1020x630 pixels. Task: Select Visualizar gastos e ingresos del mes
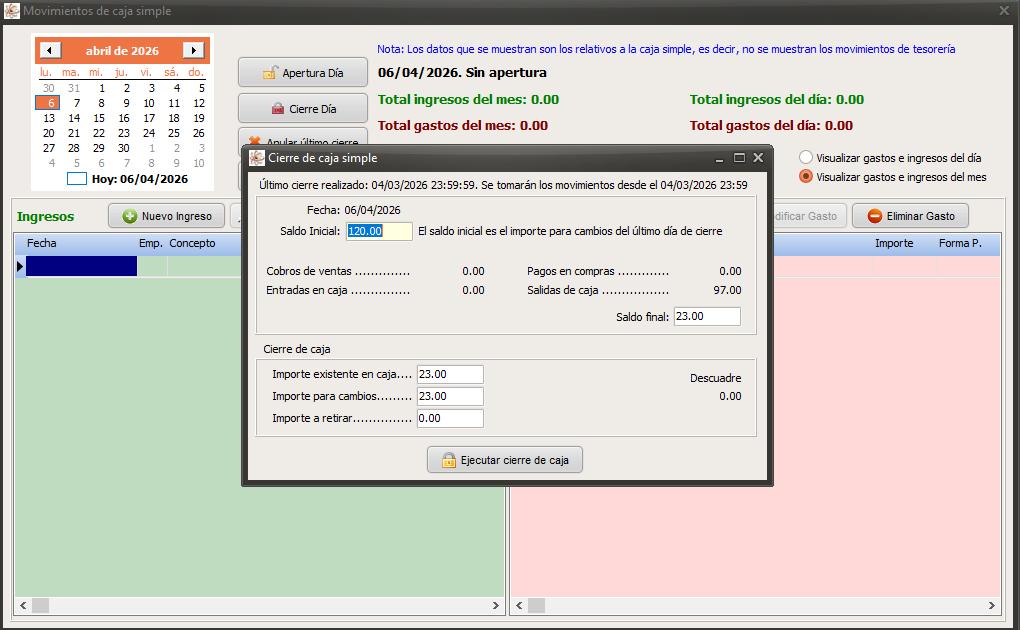[806, 176]
